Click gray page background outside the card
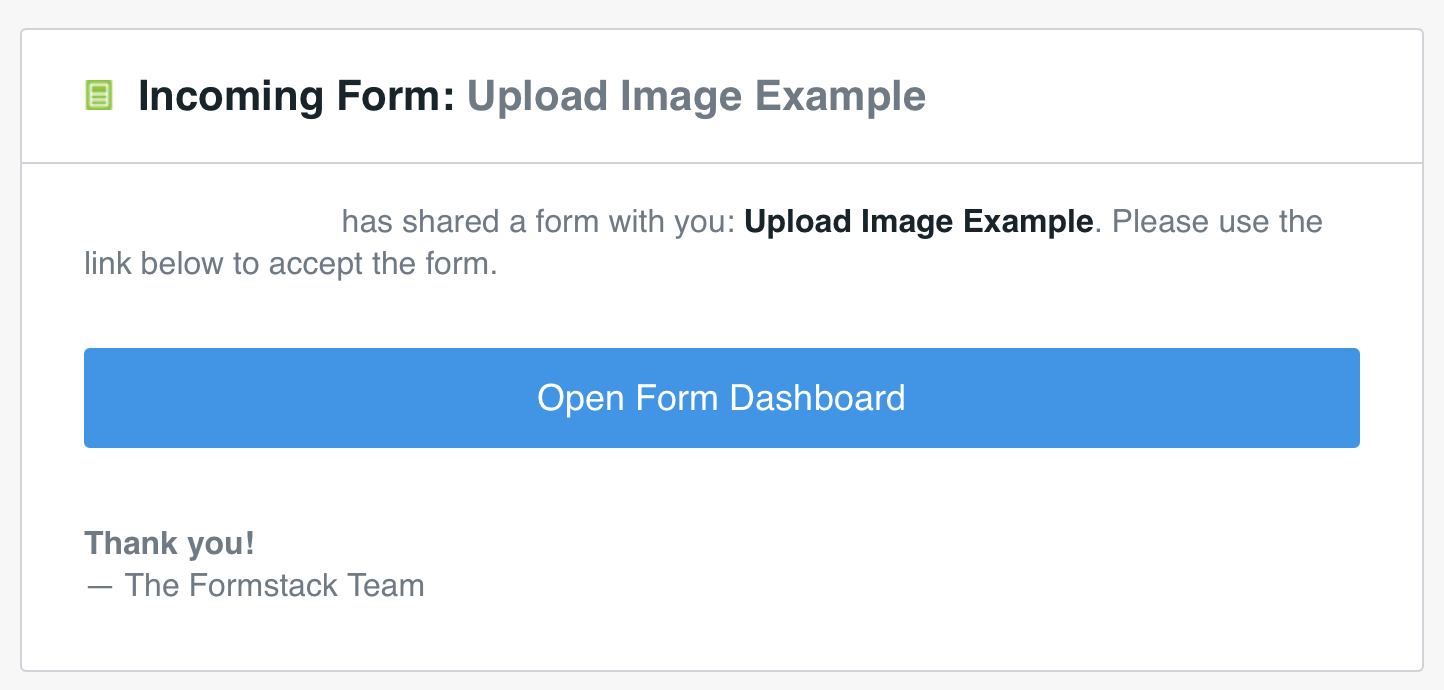This screenshot has width=1444, height=690. (x=721, y=12)
